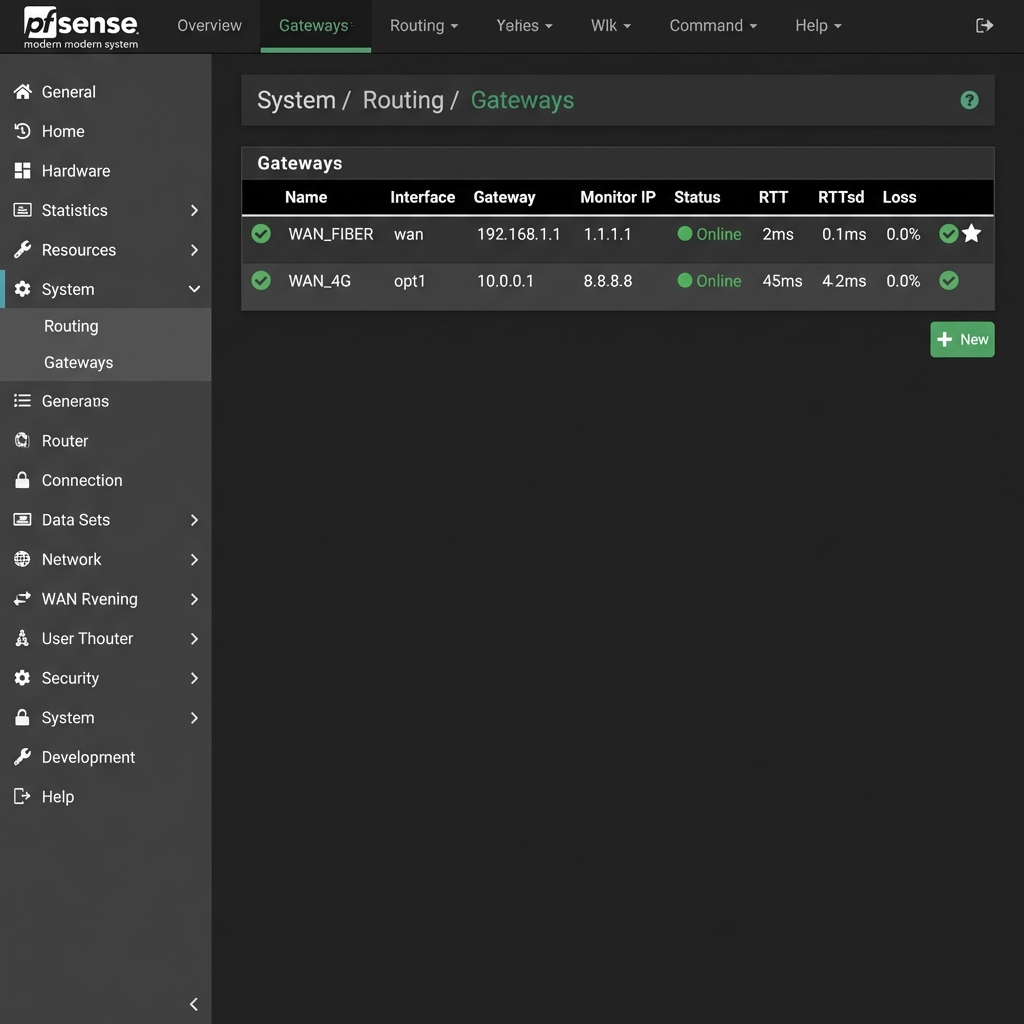1024x1024 pixels.
Task: Click the Development wrench icon
Action: click(x=22, y=757)
